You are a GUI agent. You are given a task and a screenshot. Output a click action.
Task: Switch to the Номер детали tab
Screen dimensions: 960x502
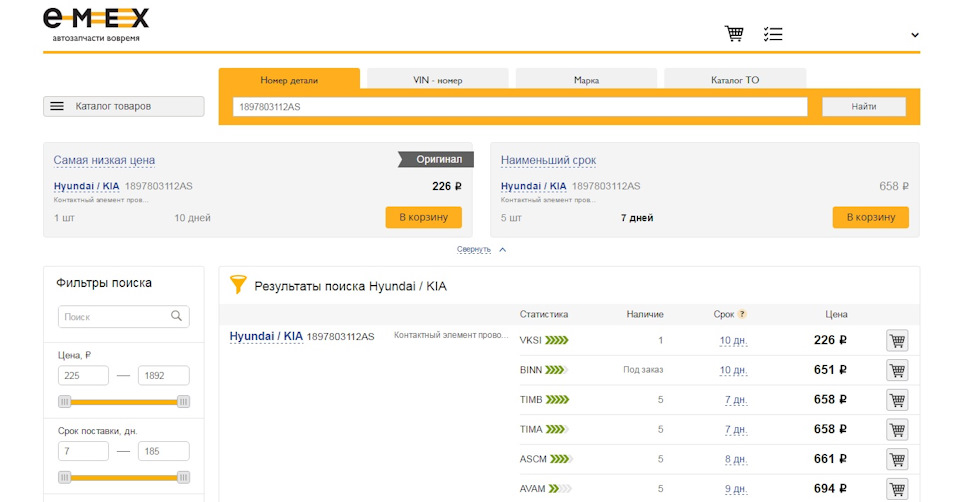(x=289, y=80)
